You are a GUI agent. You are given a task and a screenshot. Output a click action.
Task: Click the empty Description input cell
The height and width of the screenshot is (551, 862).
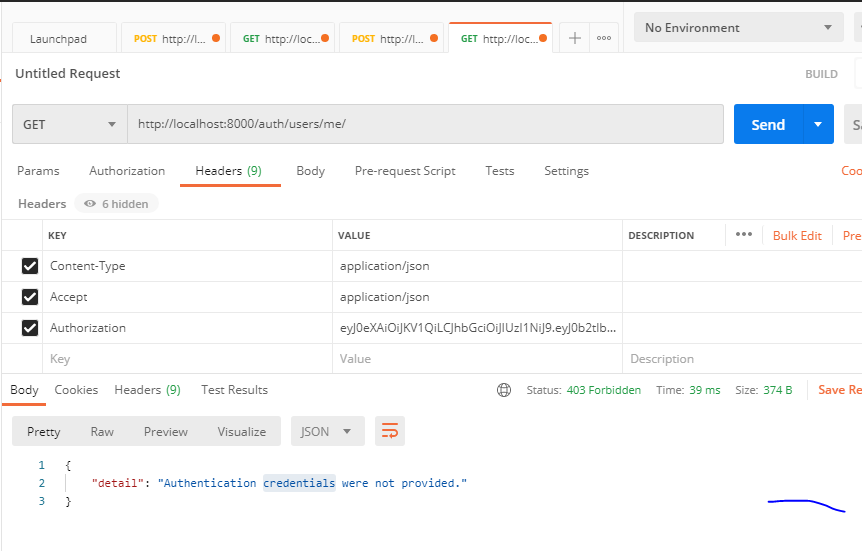point(742,359)
